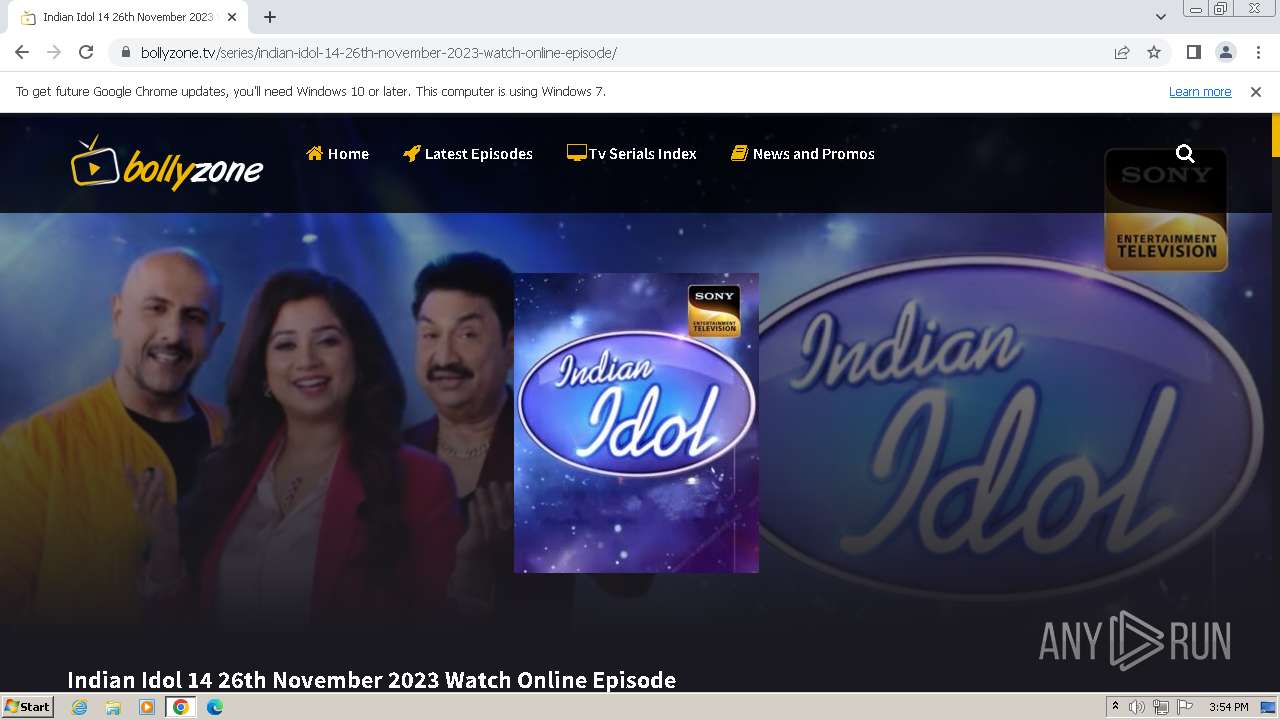Click the site search magnifier icon
The height and width of the screenshot is (720, 1280).
coord(1185,153)
